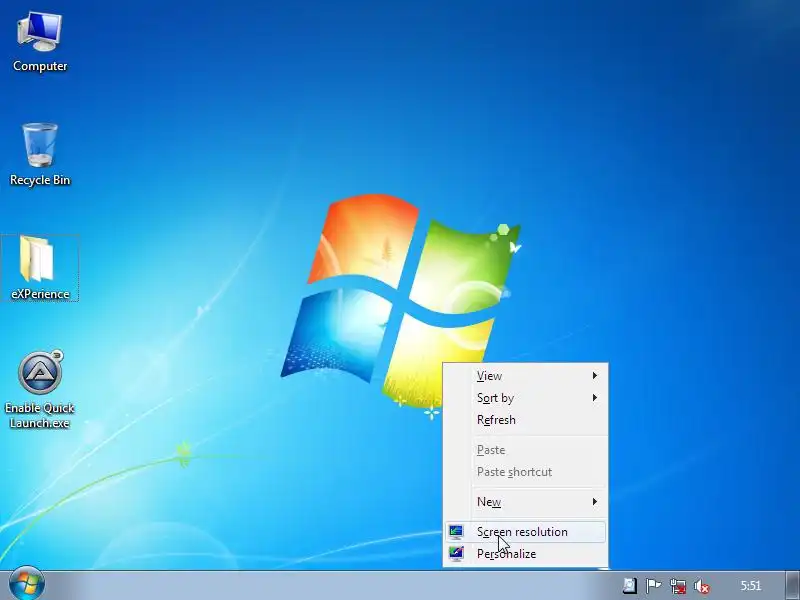Click the greyed-out Paste entry
Image resolution: width=800 pixels, height=600 pixels.
coord(526,449)
